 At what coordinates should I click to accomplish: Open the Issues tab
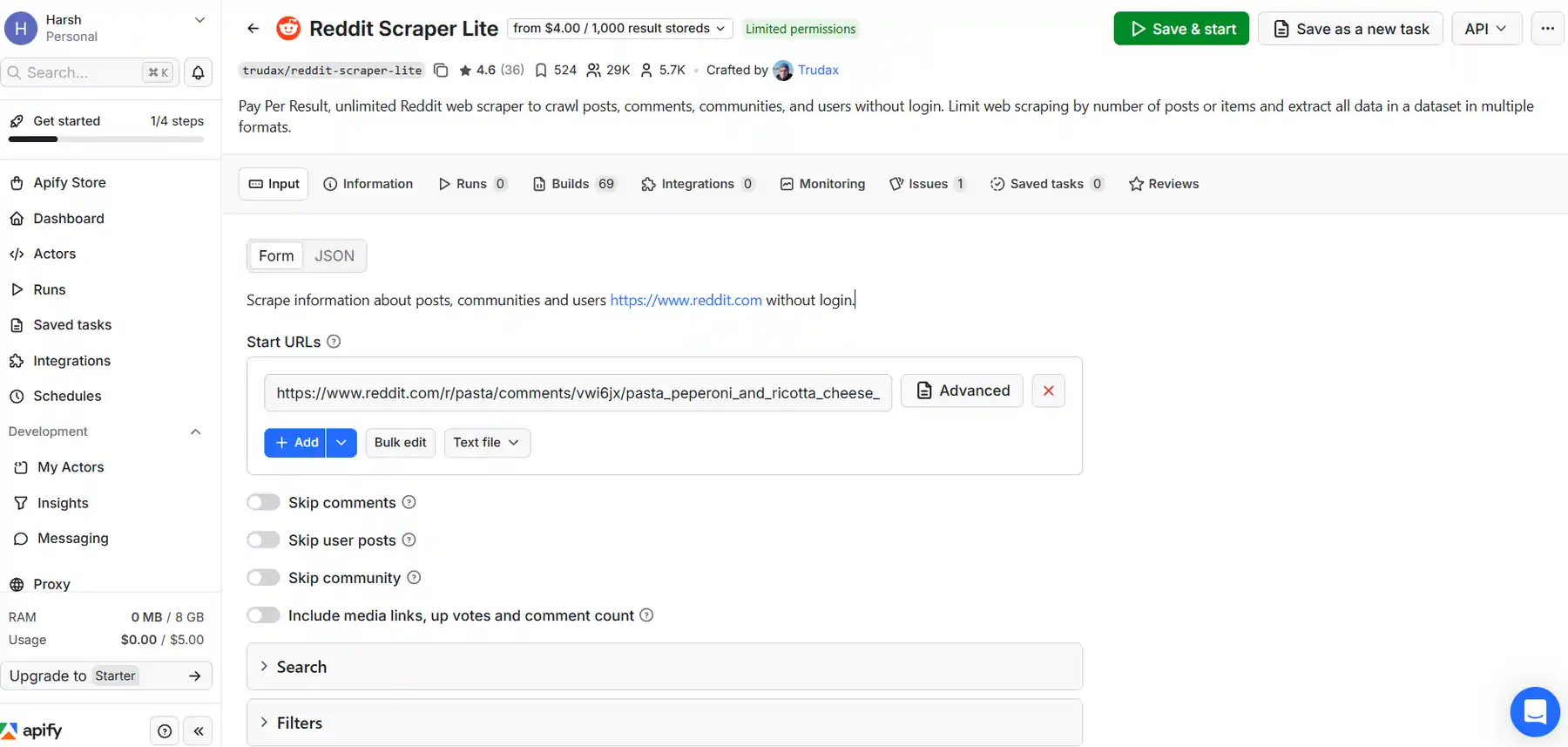tap(927, 184)
